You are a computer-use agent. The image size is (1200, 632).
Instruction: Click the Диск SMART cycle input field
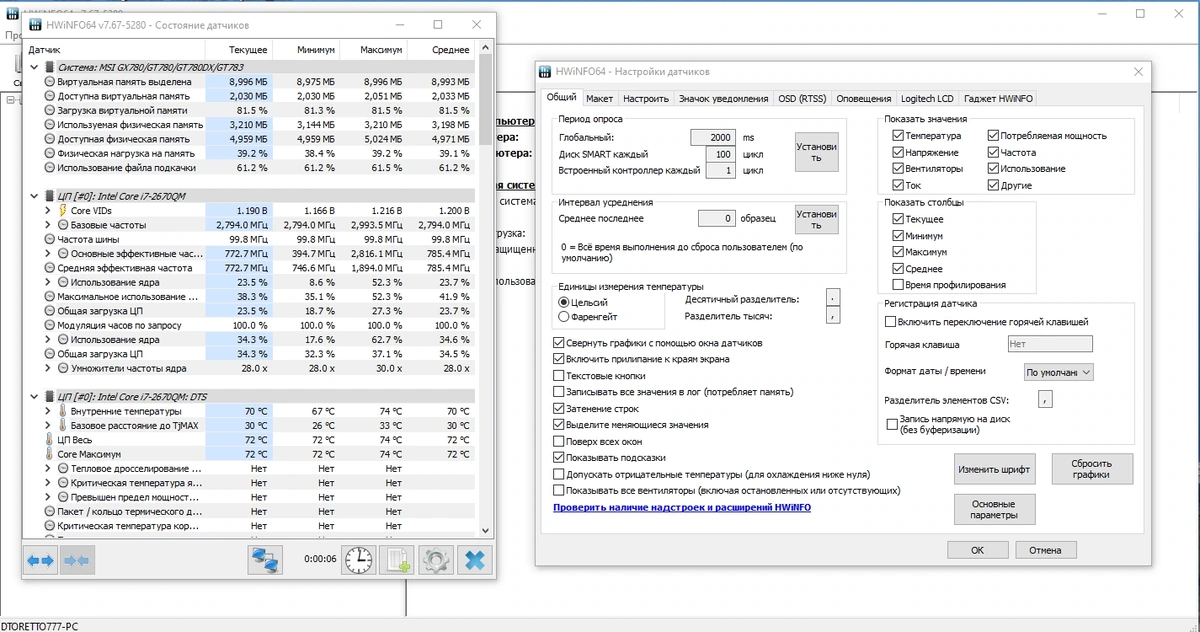coord(720,154)
